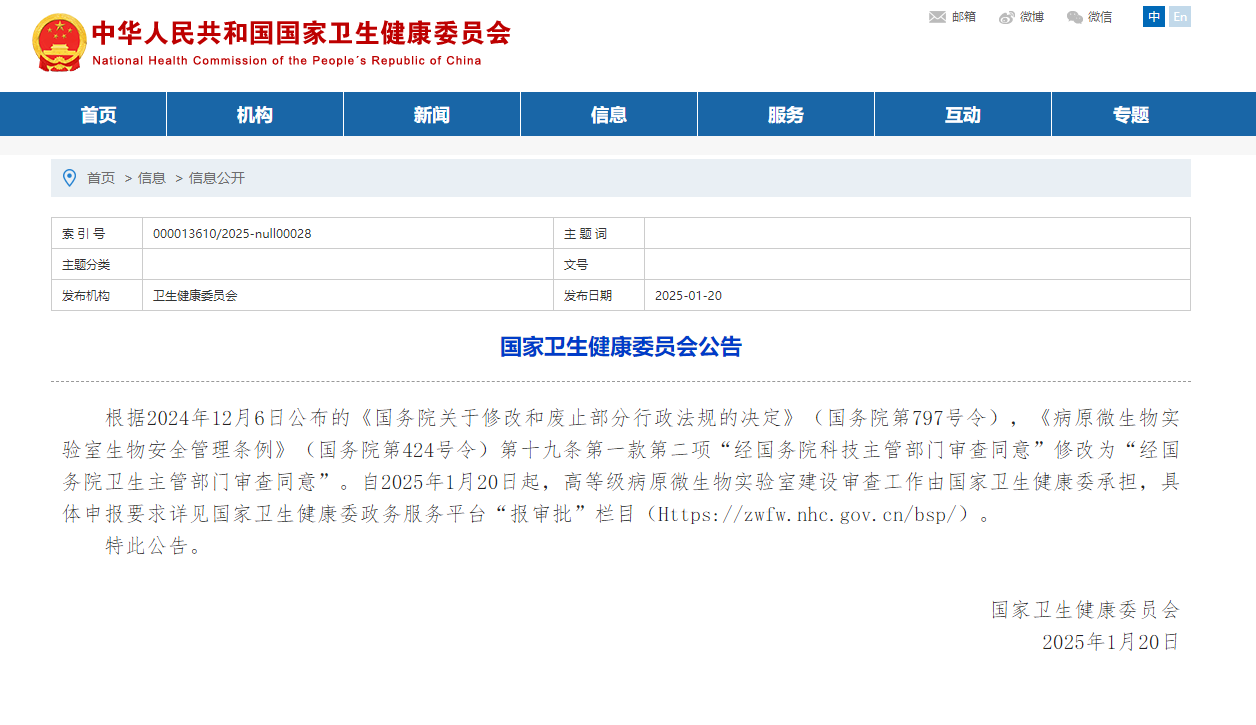Open the 服务 navigation menu

pos(786,114)
